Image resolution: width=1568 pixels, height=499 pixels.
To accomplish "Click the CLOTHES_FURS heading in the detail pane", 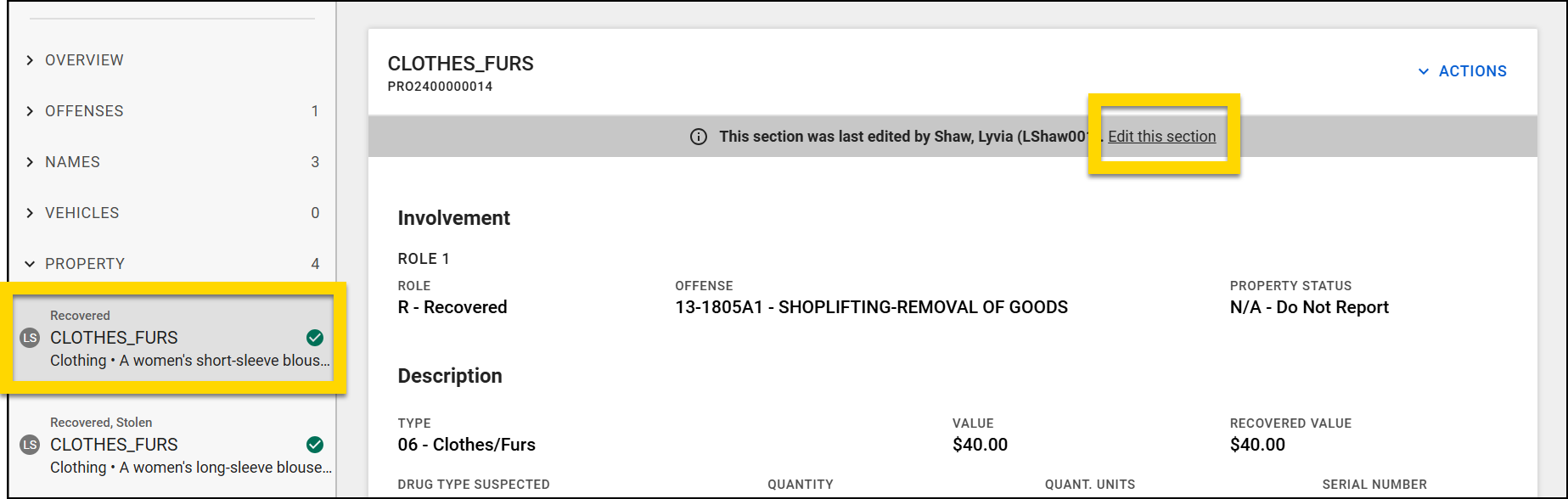I will 461,63.
